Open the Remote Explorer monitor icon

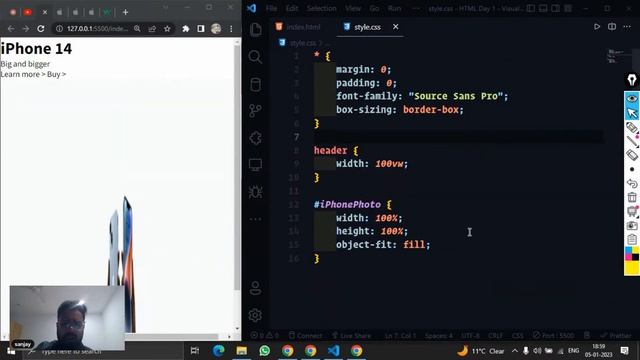click(x=256, y=165)
